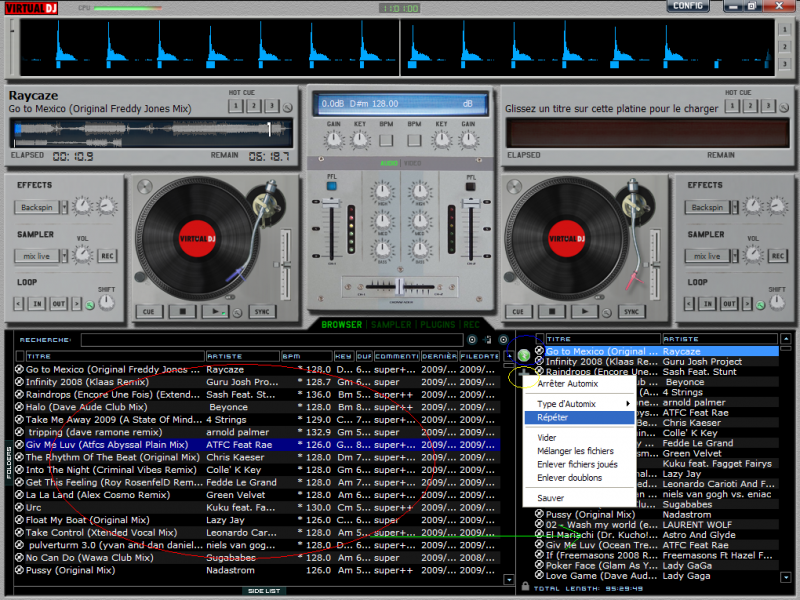Image resolution: width=800 pixels, height=600 pixels.
Task: Click the round icon beside left deck hot cues
Action: 288,107
